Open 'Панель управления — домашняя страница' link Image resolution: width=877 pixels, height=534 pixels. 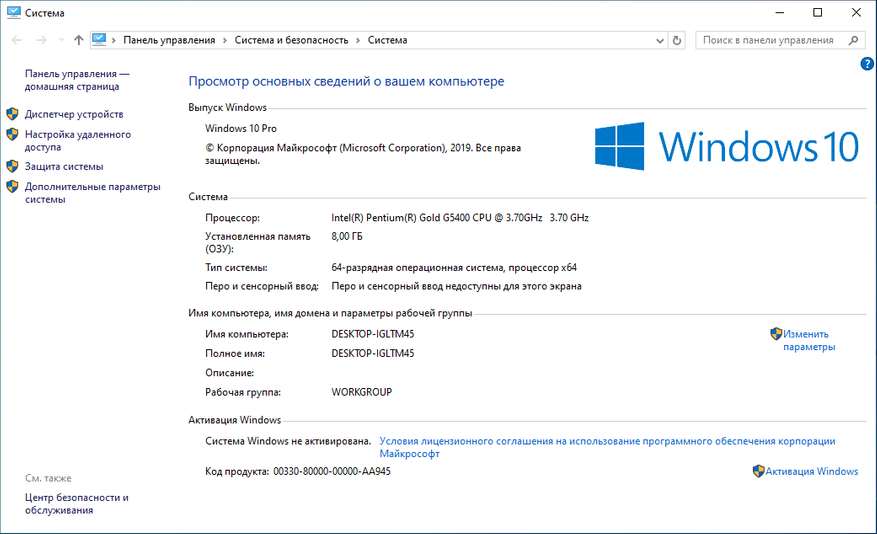pos(77,80)
